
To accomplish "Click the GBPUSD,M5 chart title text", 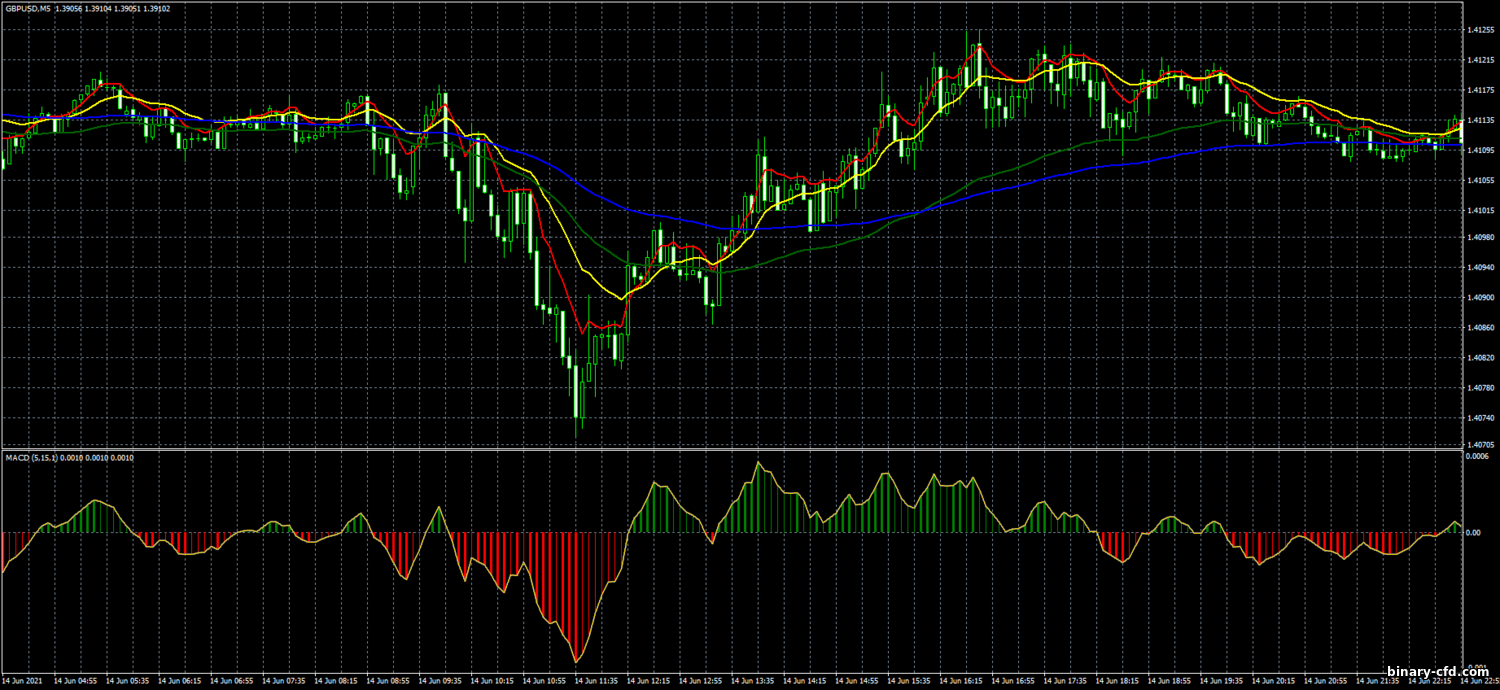I will tap(27, 9).
